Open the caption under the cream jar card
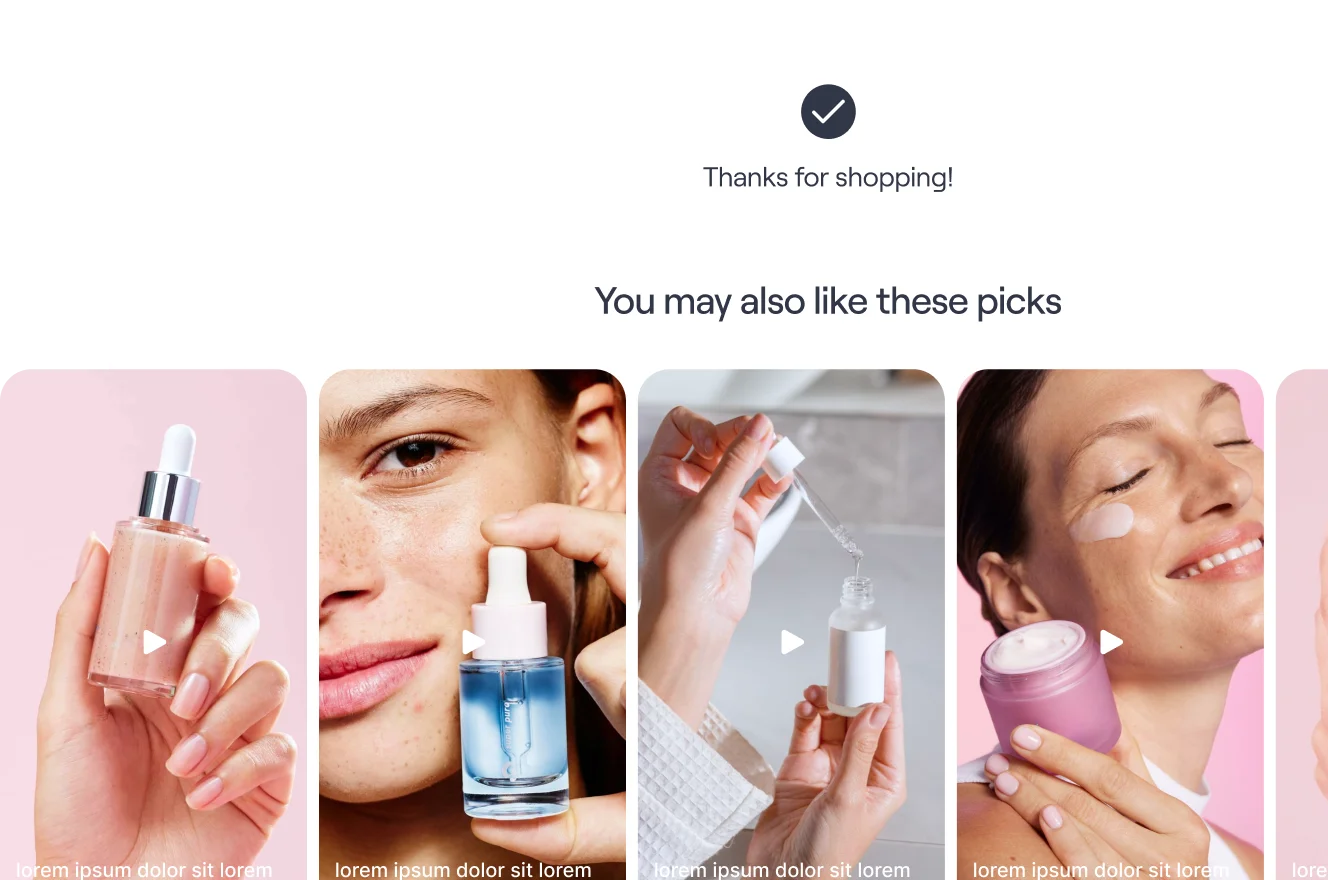 click(1101, 870)
